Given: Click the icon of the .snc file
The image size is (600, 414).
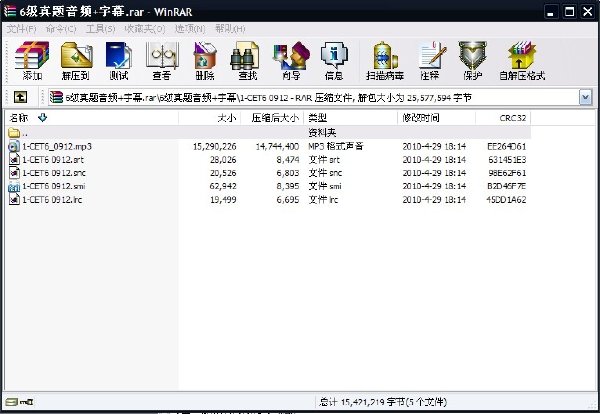Looking at the screenshot, I should (x=14, y=173).
